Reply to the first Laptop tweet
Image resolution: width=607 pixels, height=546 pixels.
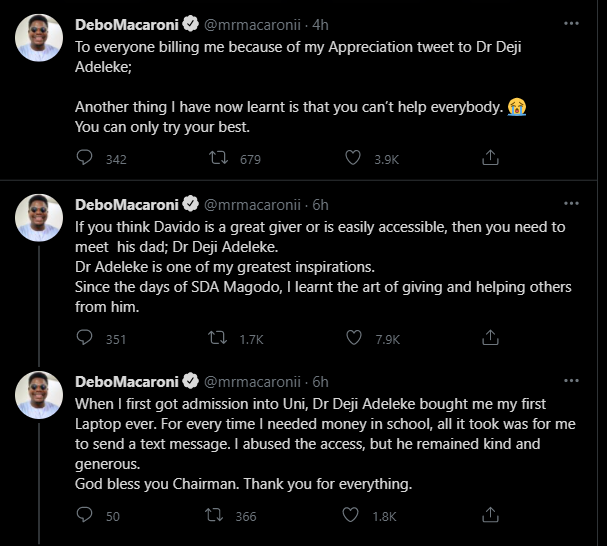point(85,516)
